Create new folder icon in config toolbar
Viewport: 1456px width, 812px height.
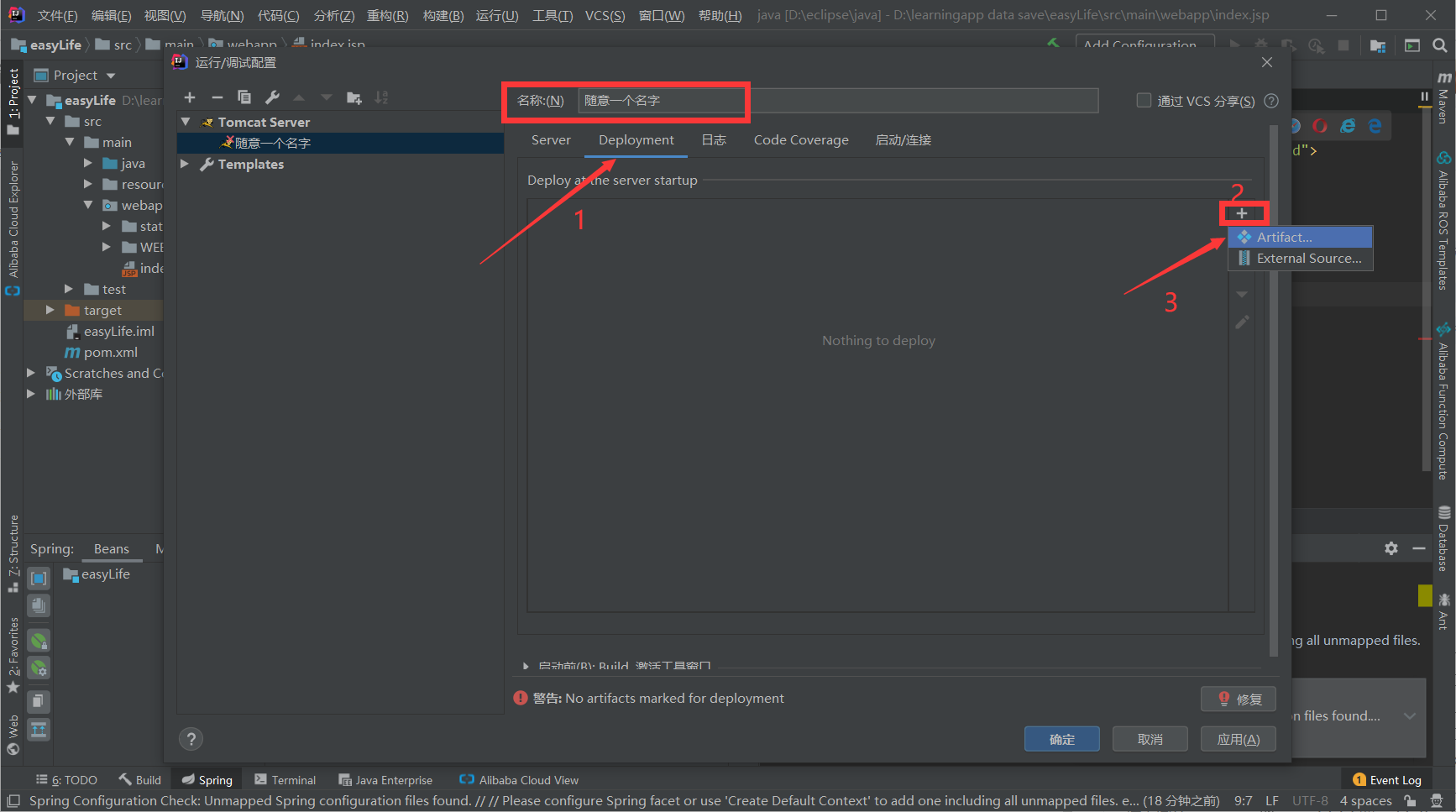click(354, 98)
